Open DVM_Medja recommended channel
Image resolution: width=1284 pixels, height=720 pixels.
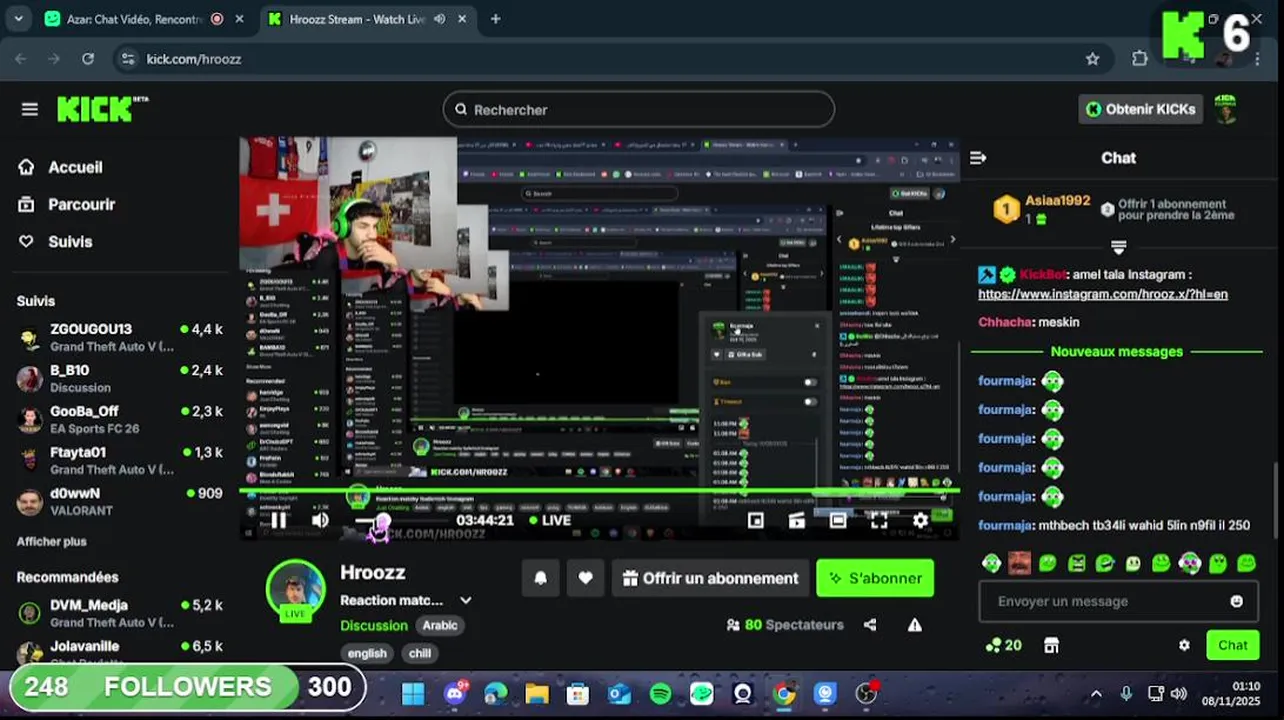pos(120,613)
